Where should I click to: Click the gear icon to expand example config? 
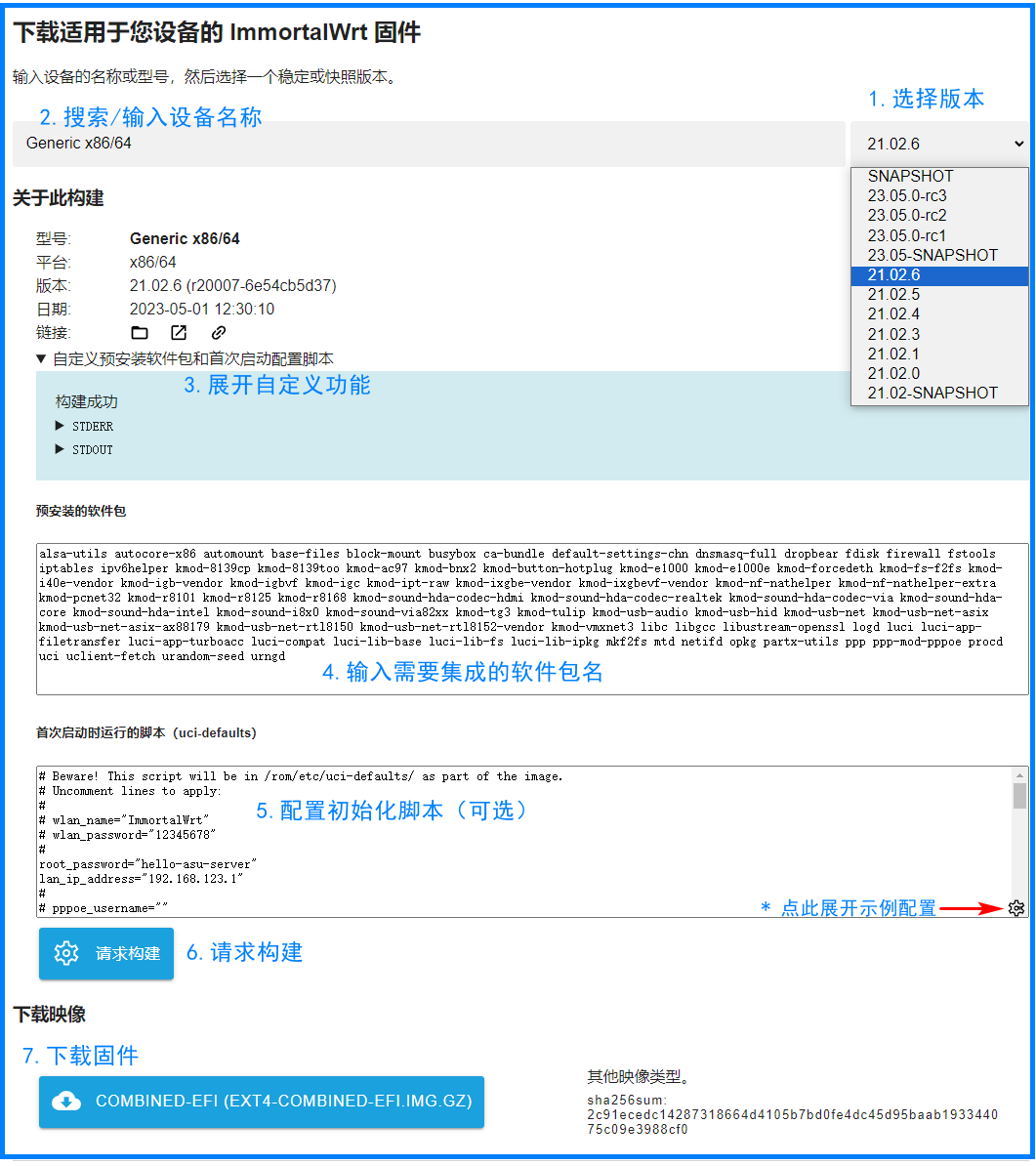1016,908
